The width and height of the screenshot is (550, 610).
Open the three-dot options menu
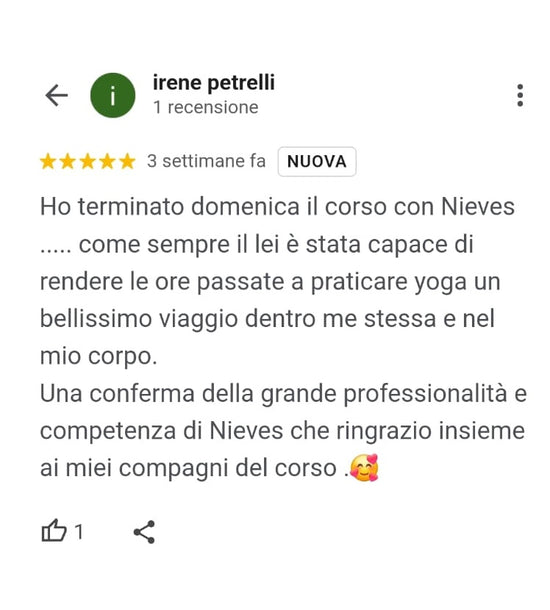520,95
